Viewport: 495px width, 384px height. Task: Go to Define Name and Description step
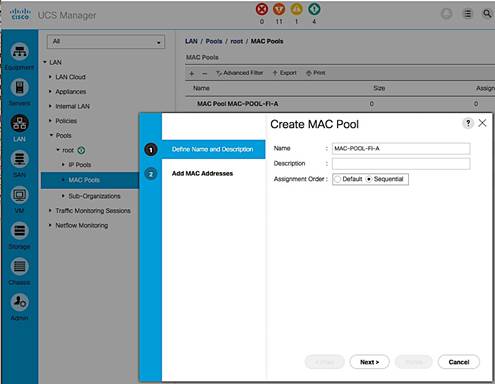(x=213, y=149)
